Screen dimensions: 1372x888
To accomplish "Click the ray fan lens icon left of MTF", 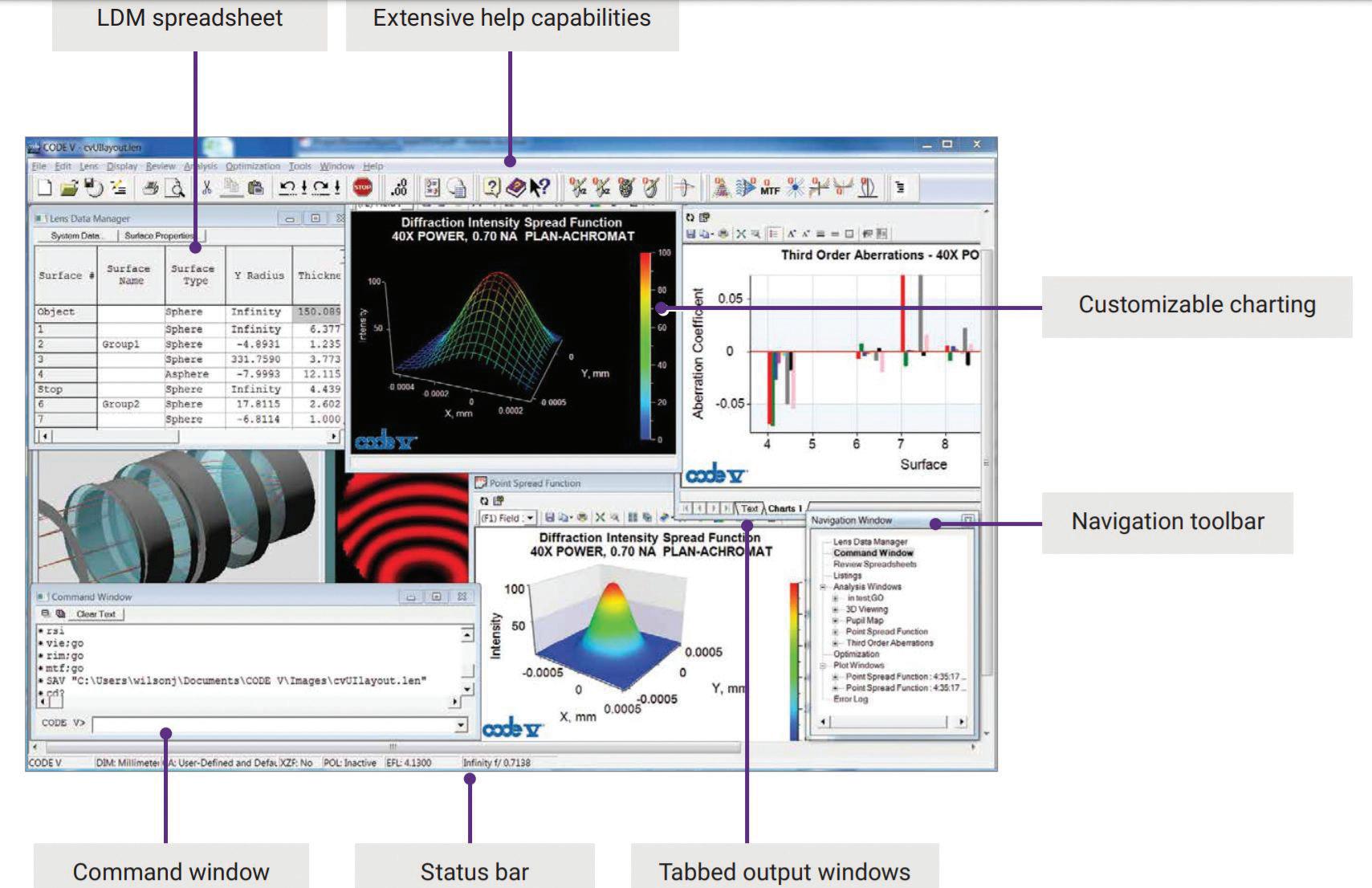I will pyautogui.click(x=745, y=188).
